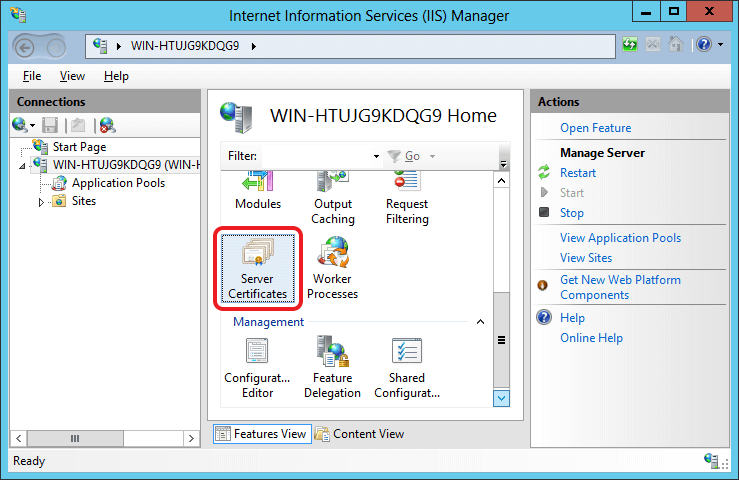Open the Shared Configuration feature
The image size is (739, 480).
407,368
